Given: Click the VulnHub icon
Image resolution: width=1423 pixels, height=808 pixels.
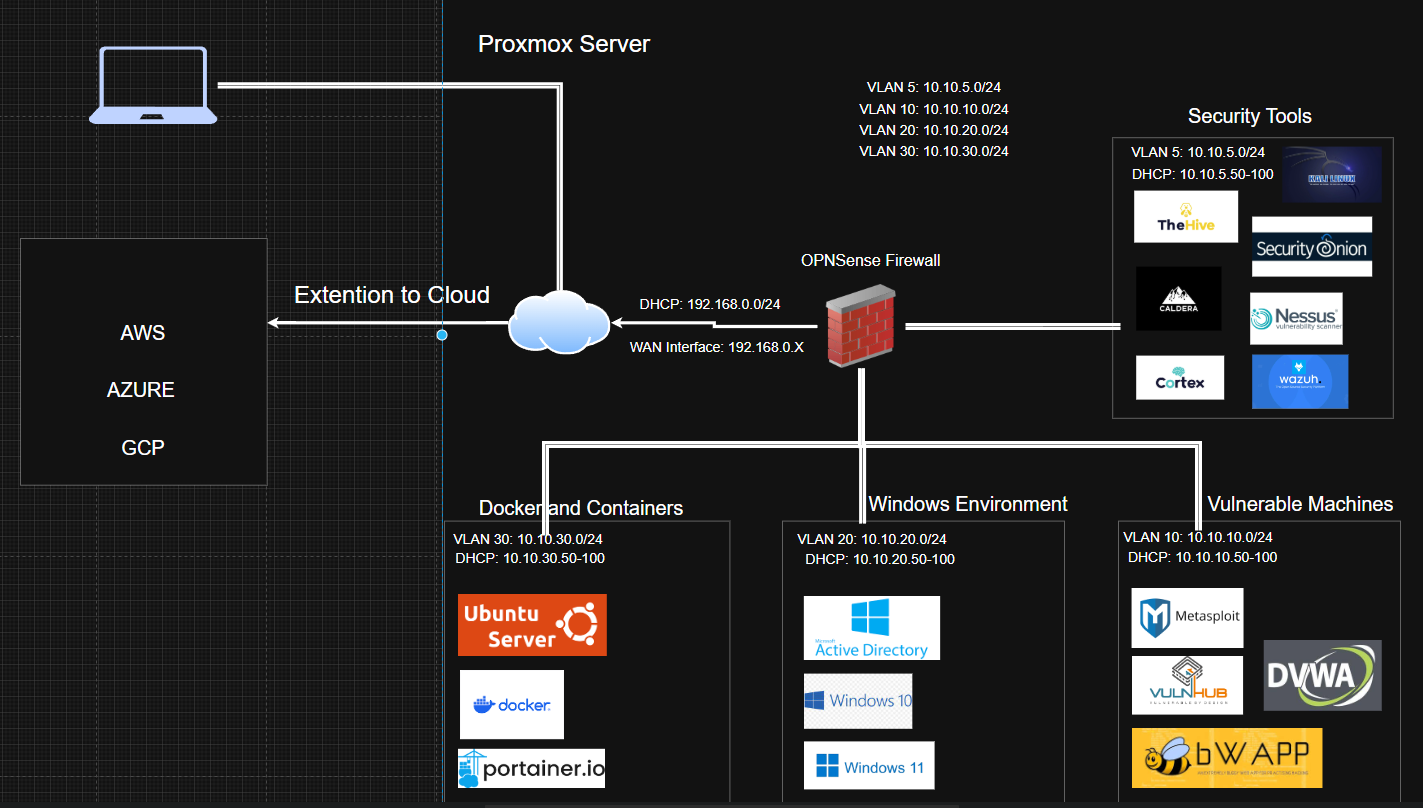Looking at the screenshot, I should pyautogui.click(x=1187, y=684).
